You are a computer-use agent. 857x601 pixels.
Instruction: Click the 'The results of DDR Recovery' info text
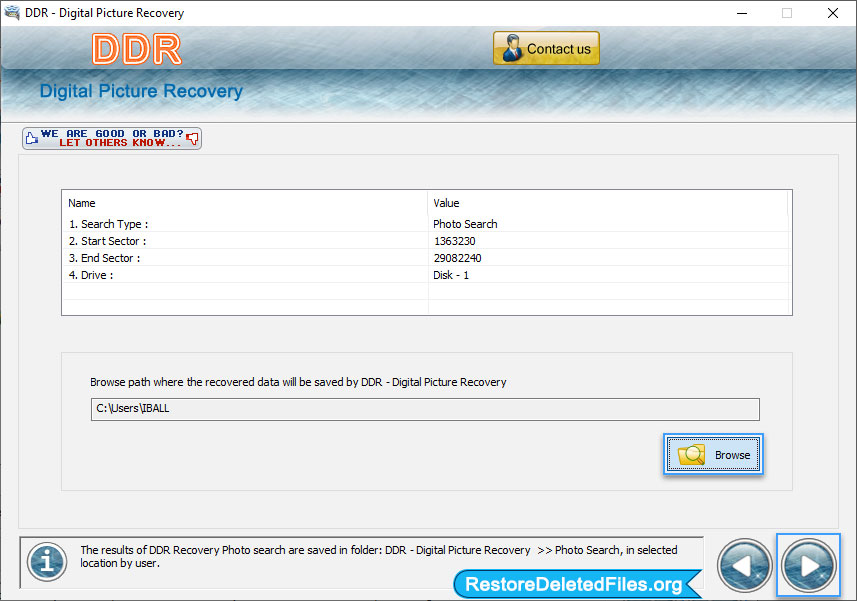(x=379, y=556)
